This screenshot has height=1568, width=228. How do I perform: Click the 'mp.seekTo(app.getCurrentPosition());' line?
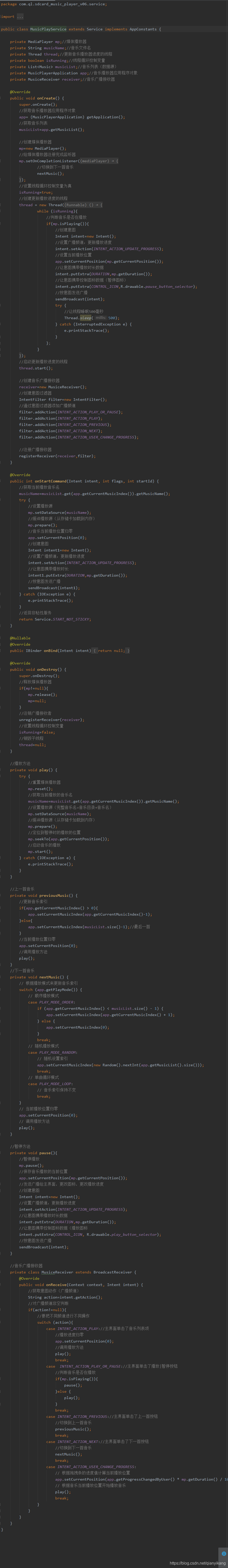point(69,839)
